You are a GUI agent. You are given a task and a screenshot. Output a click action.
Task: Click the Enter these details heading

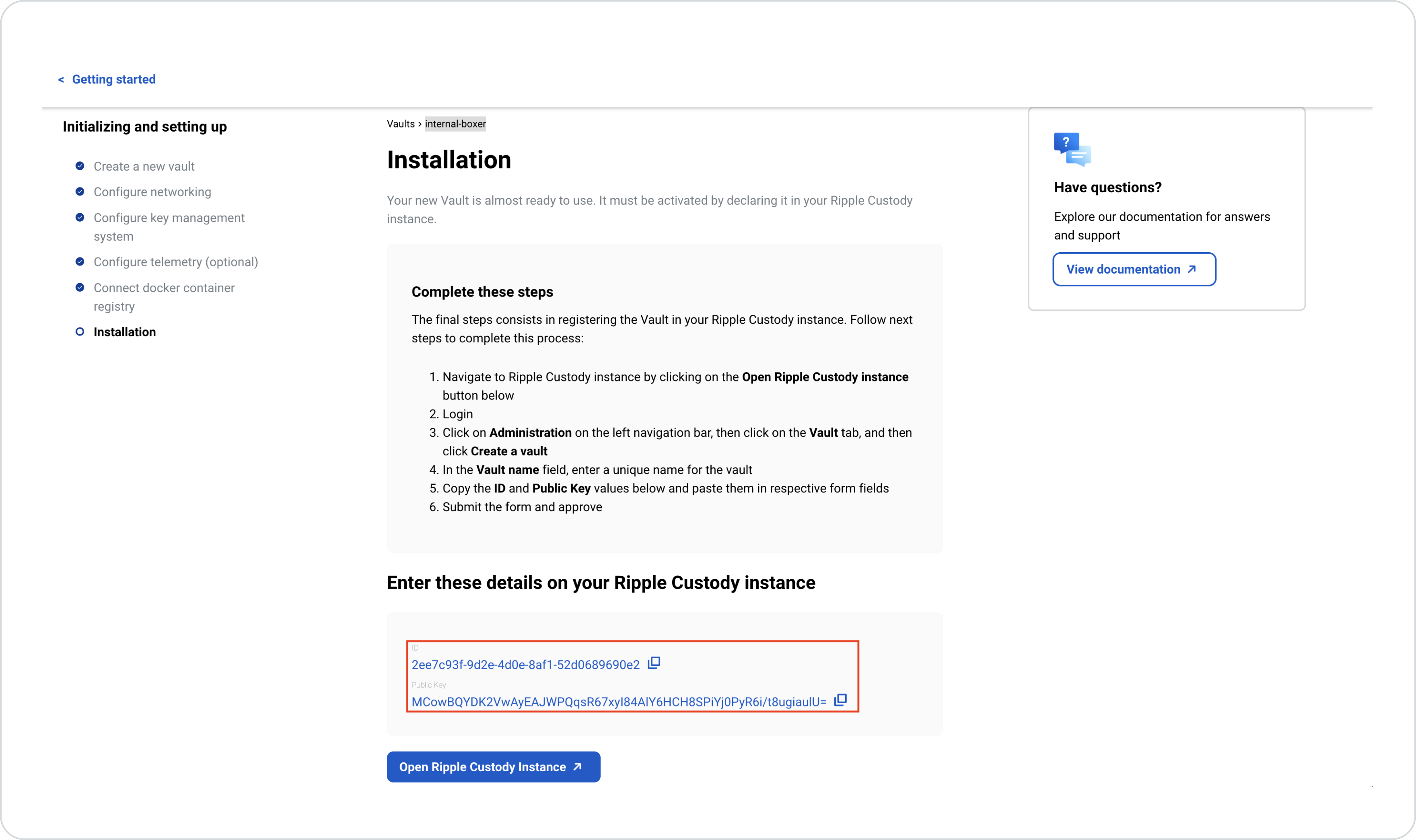601,583
